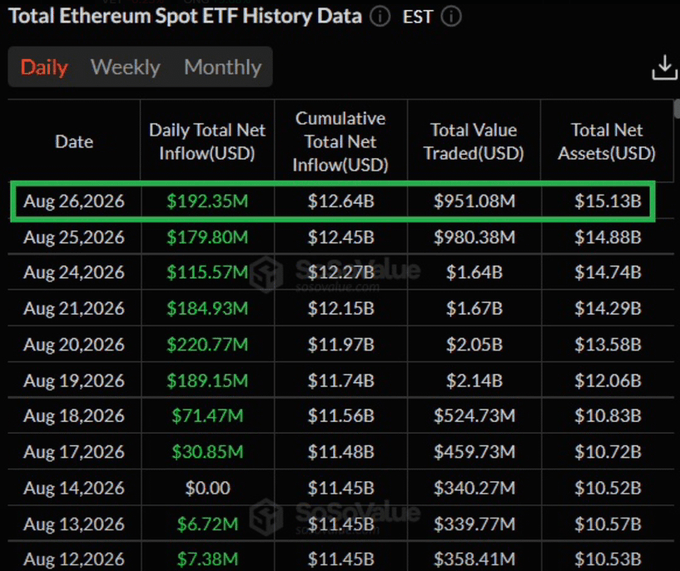This screenshot has height=571, width=680.
Task: Click the $12.15B cumulative inflow value
Action: 341,309
